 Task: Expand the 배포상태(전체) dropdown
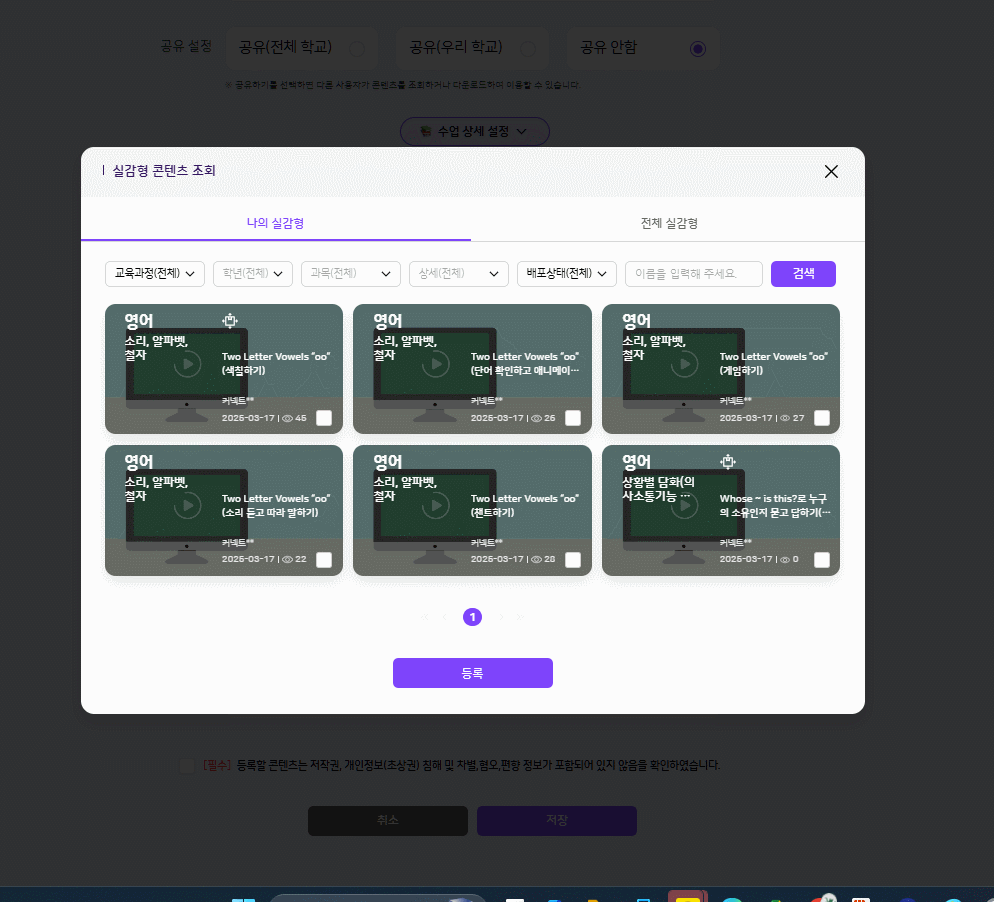click(566, 274)
